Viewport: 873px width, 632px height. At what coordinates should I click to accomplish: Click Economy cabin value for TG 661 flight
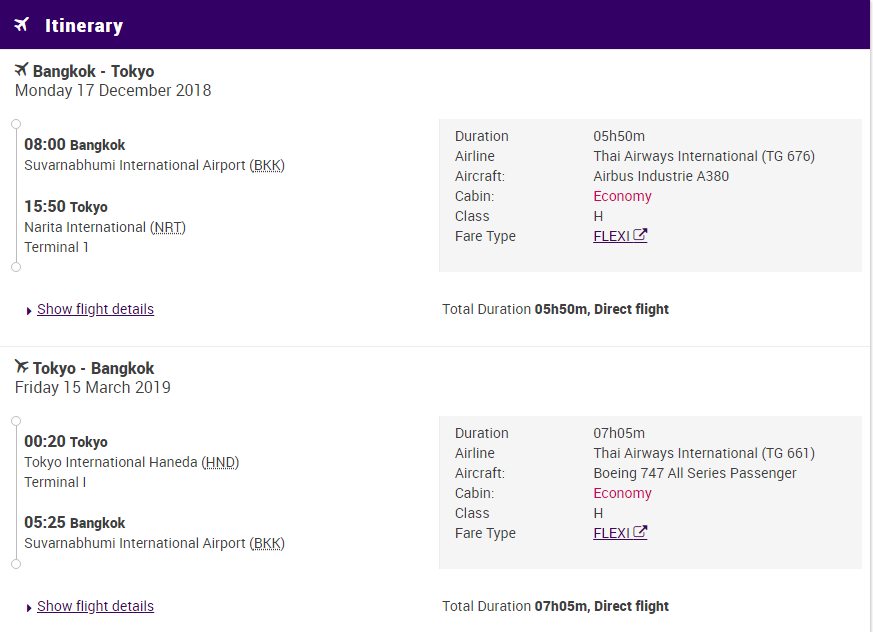(x=622, y=493)
